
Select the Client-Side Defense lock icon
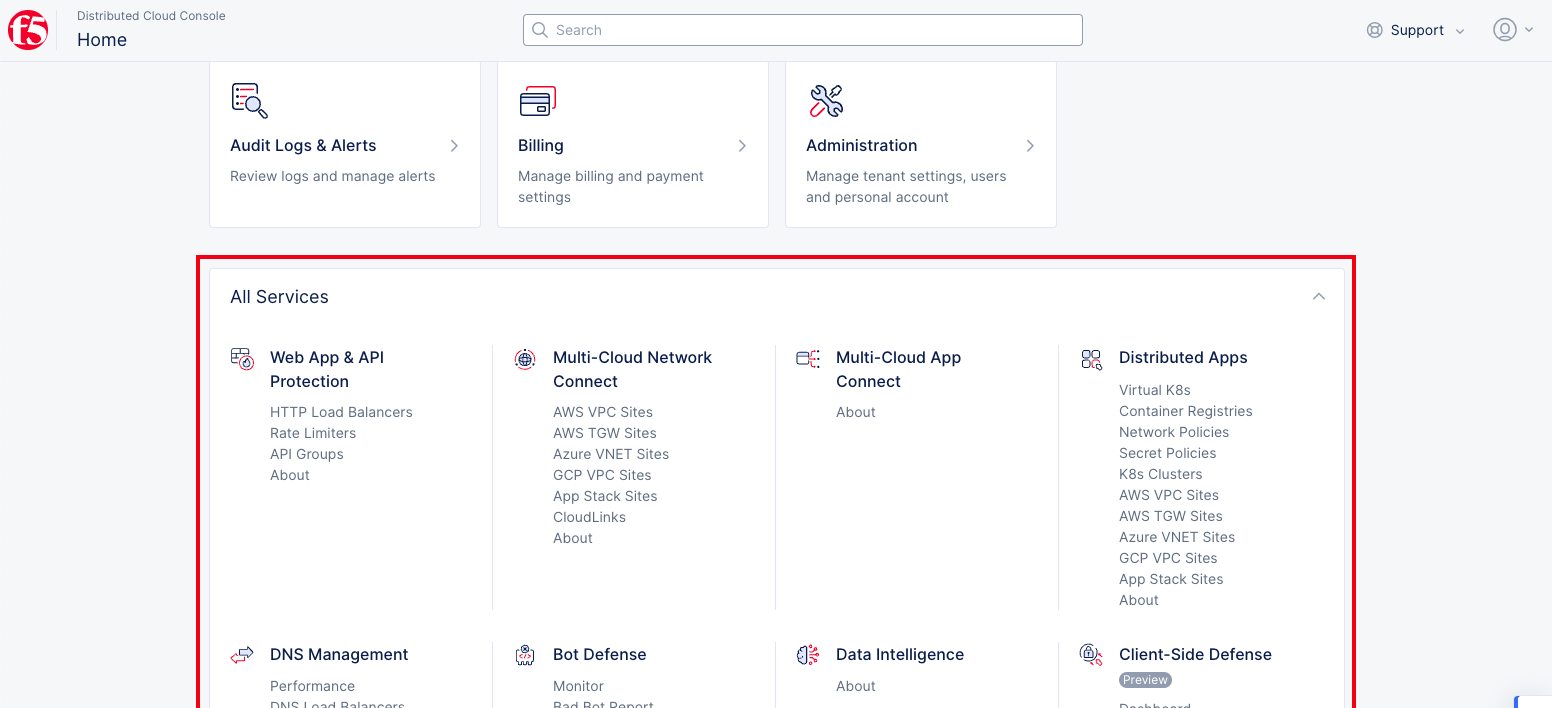[1091, 655]
